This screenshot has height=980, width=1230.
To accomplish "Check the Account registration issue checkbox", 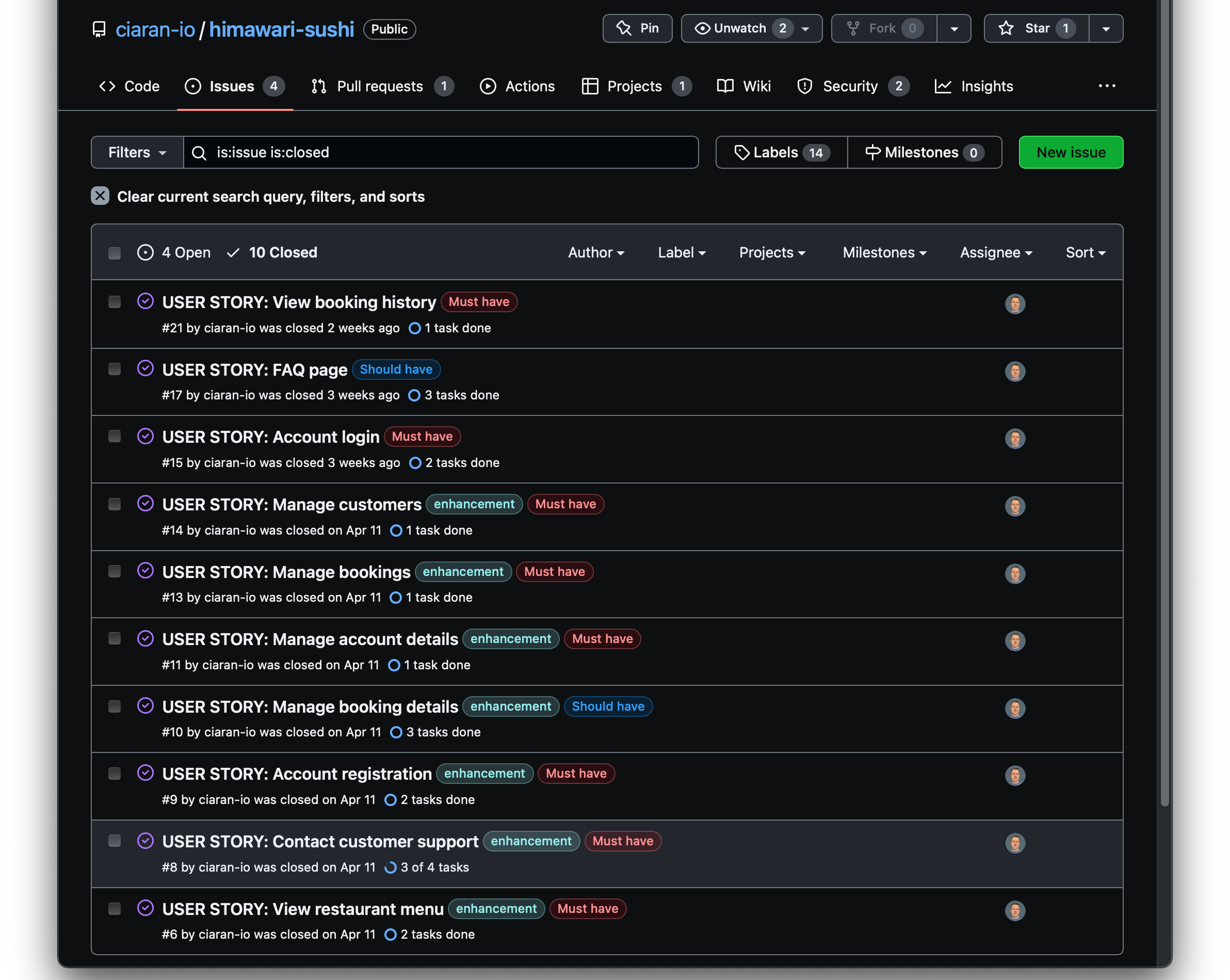I will click(115, 774).
